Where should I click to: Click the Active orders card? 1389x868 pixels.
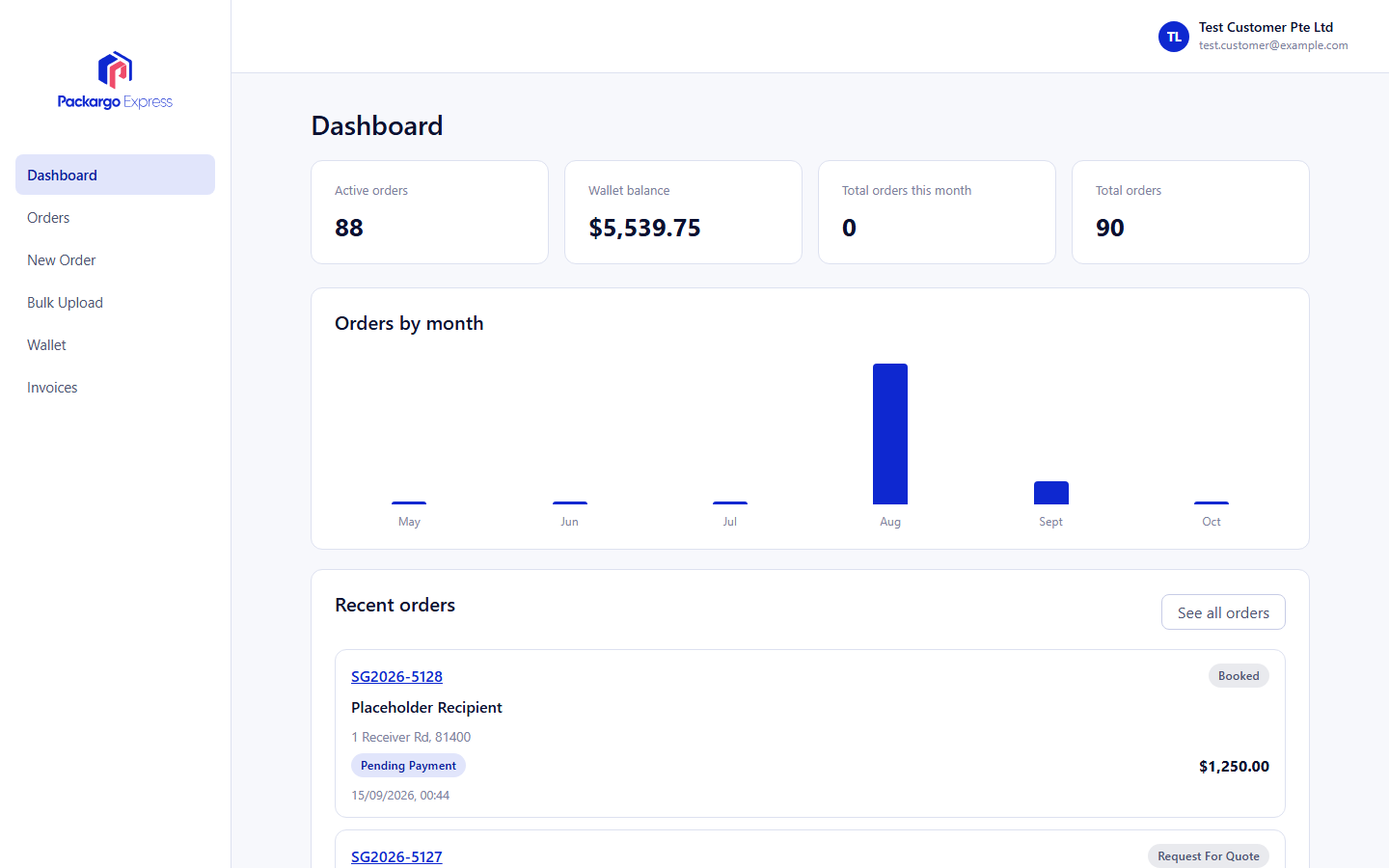[x=429, y=212]
